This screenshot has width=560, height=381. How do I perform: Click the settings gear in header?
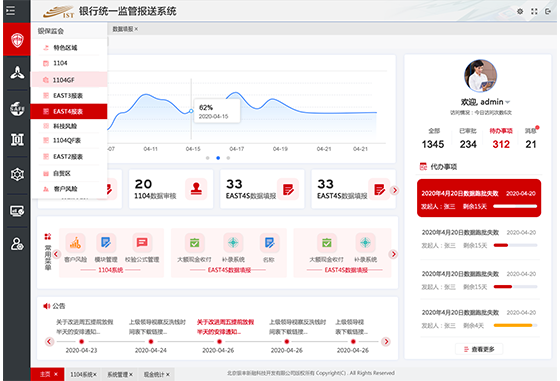coord(520,11)
